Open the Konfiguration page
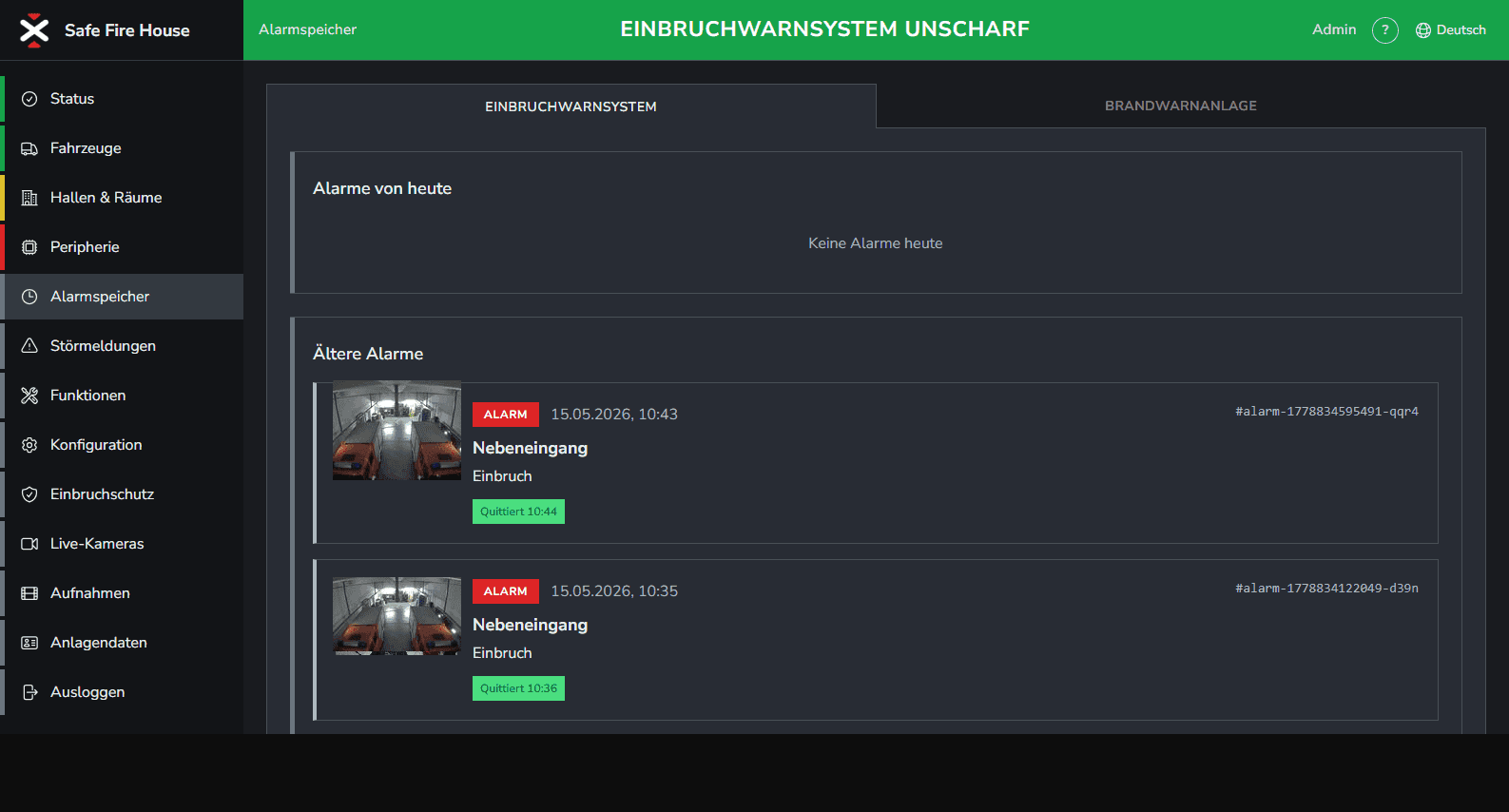 [122, 445]
